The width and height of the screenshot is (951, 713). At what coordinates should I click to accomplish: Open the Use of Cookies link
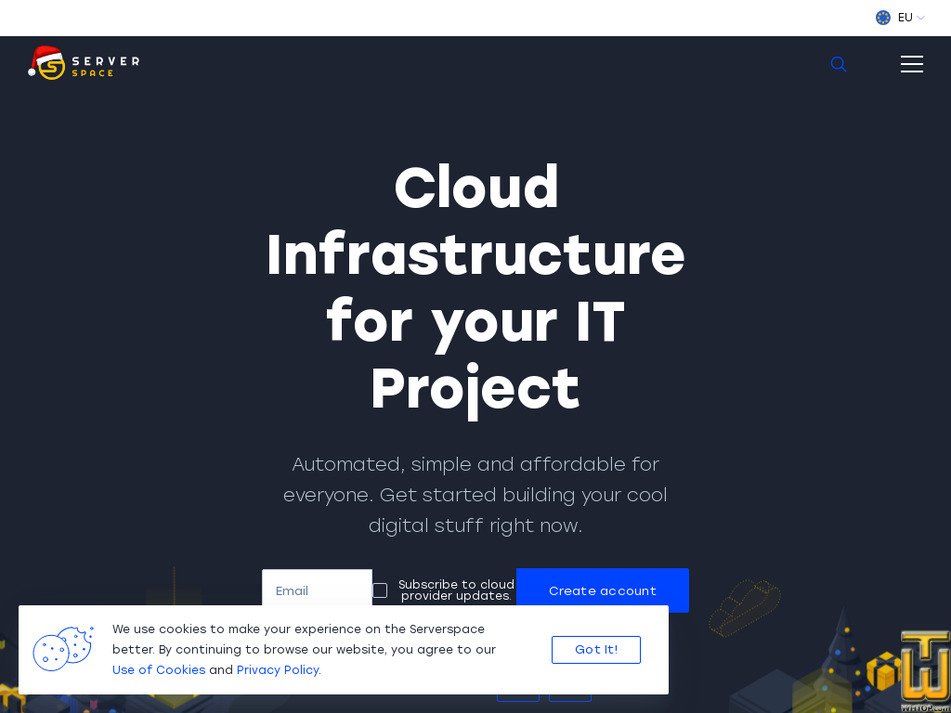pos(158,670)
